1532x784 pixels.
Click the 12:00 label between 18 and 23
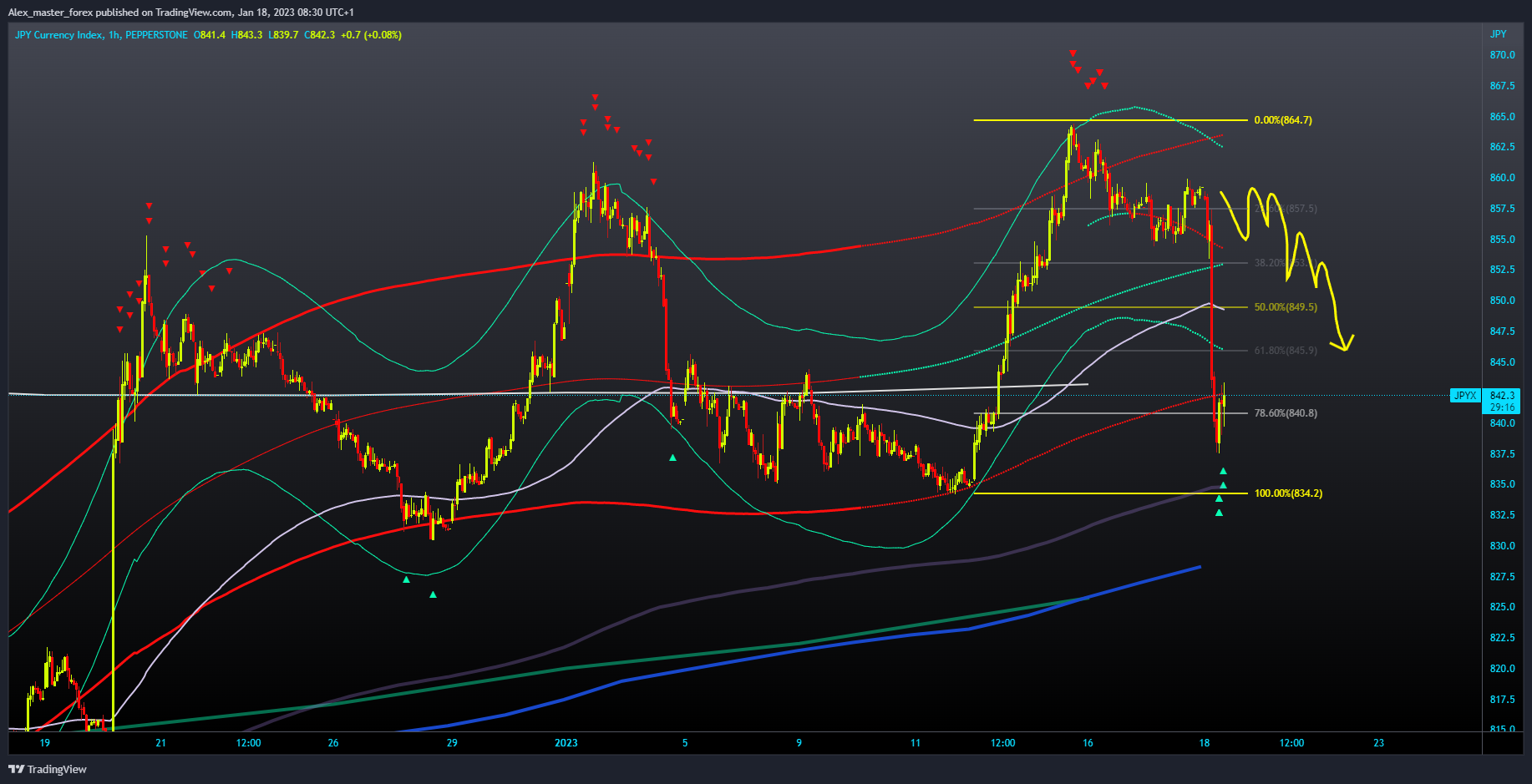point(1292,743)
